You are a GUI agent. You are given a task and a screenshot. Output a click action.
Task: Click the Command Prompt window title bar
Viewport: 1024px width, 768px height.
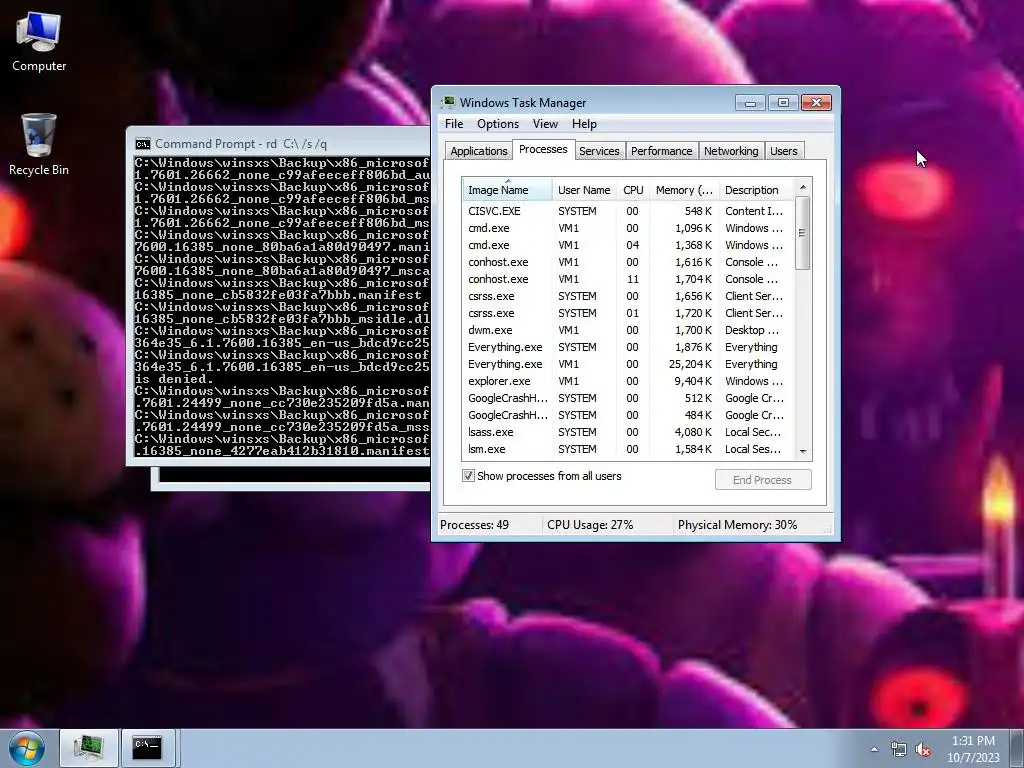280,144
